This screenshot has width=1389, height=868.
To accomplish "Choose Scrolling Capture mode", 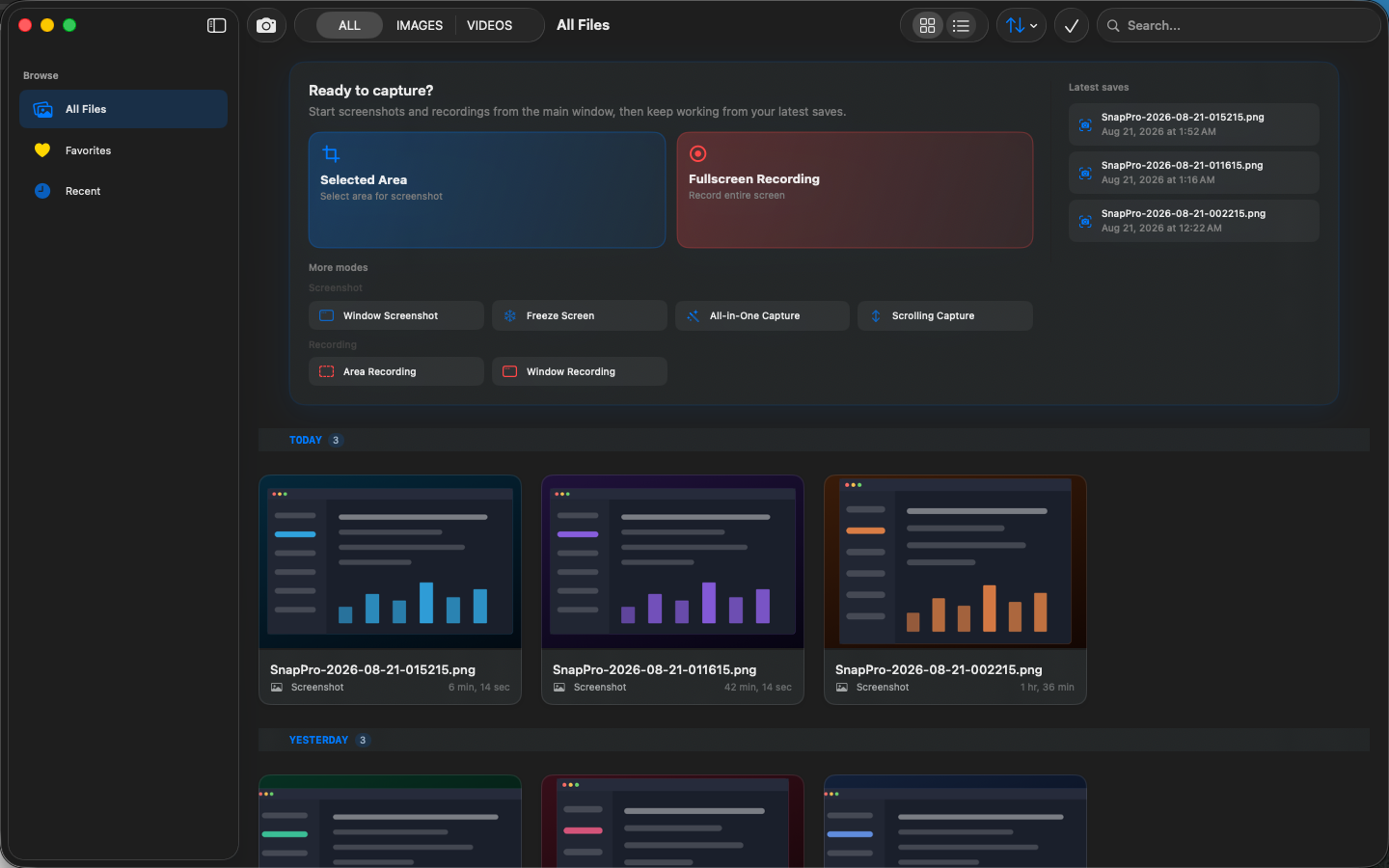I will (945, 315).
